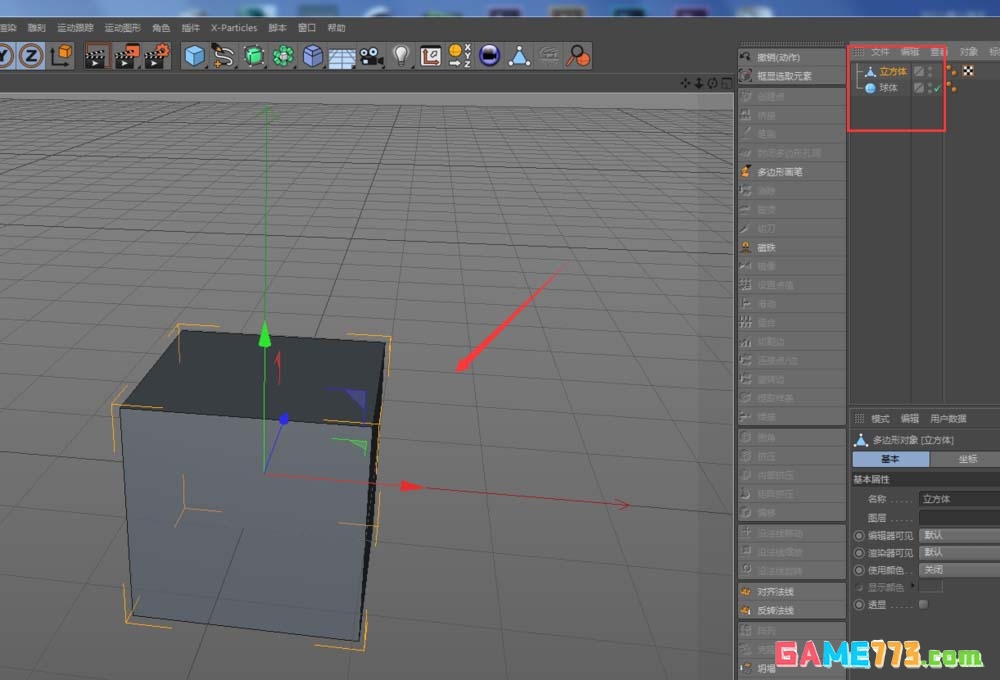
Task: Switch to the 坐标 tab in attributes
Action: [x=968, y=459]
